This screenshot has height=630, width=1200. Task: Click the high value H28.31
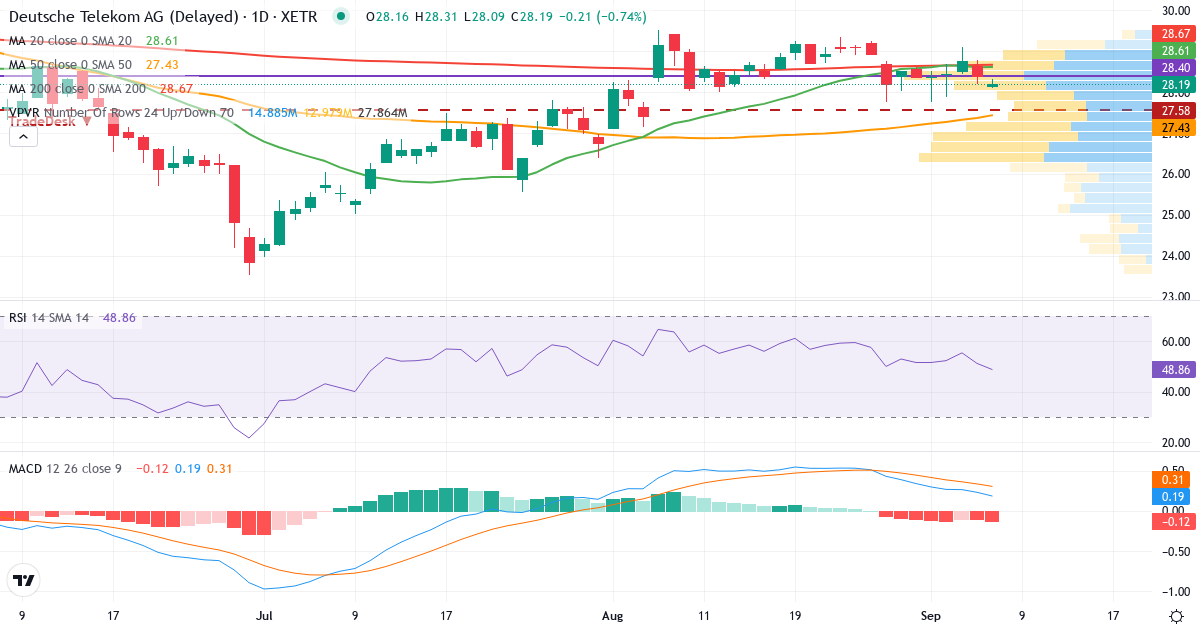click(x=437, y=17)
